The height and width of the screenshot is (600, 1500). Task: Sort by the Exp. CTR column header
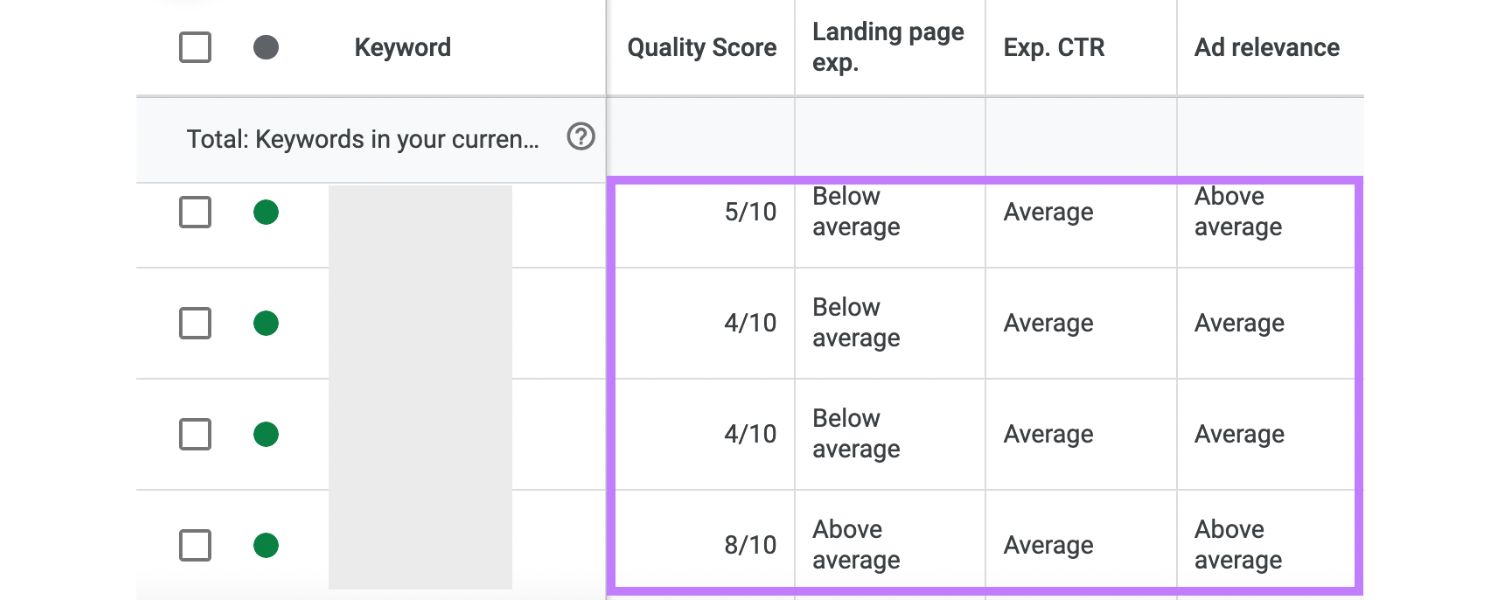tap(1053, 47)
